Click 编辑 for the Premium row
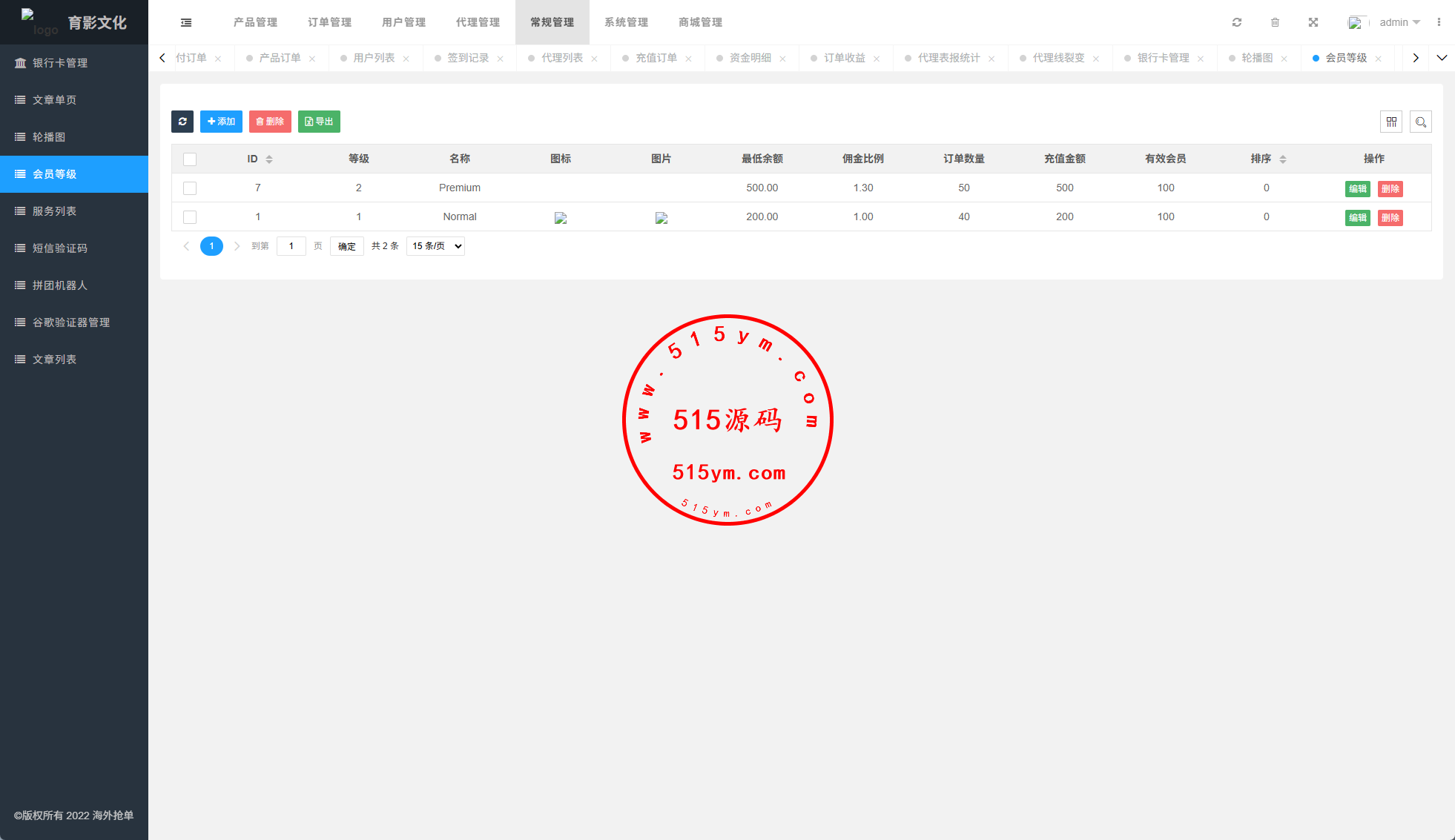This screenshot has height=840, width=1455. click(x=1357, y=188)
